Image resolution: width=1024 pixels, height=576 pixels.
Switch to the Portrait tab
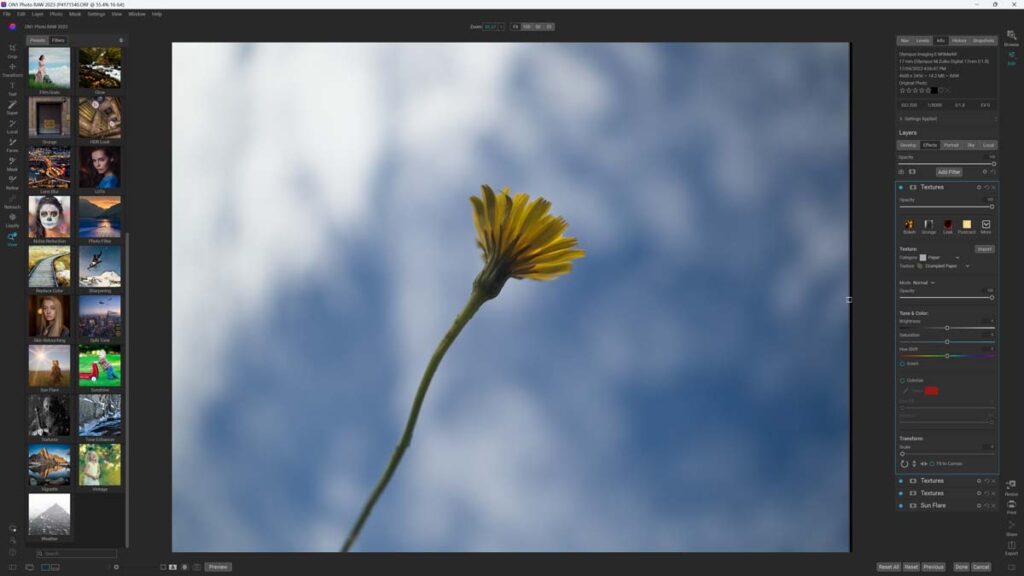click(x=950, y=145)
